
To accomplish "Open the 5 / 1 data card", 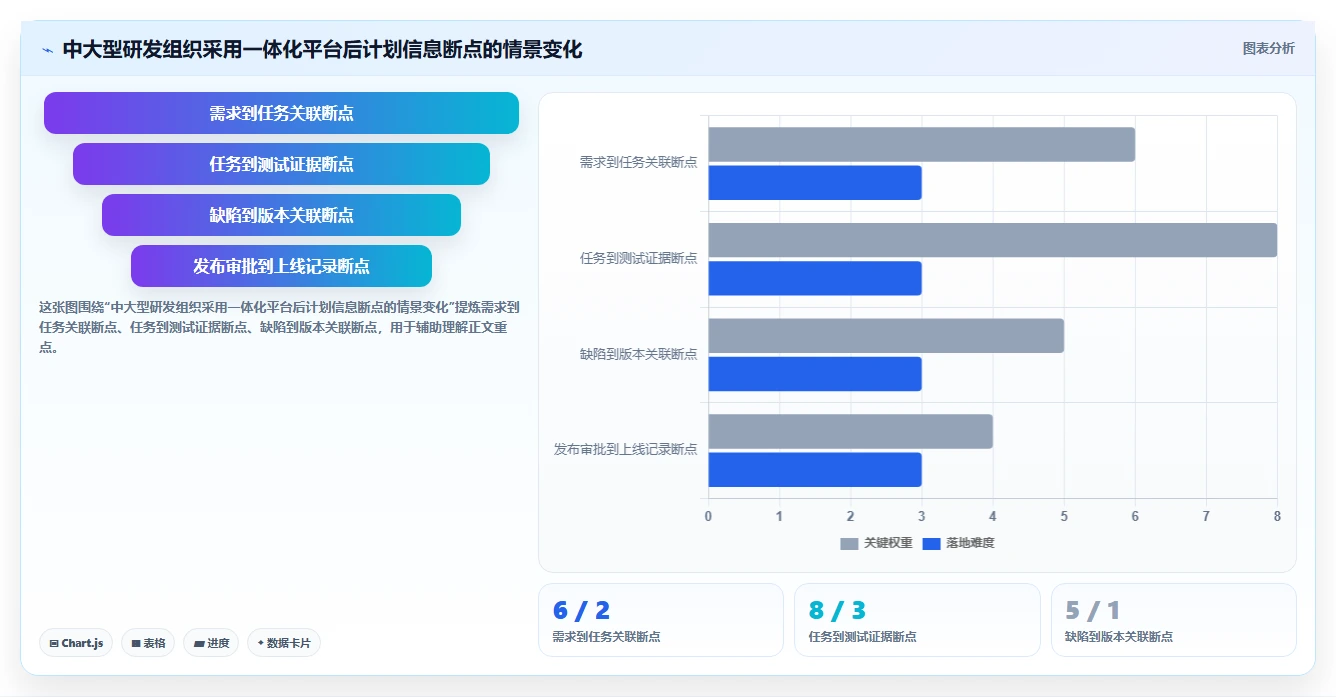I will [x=1174, y=620].
